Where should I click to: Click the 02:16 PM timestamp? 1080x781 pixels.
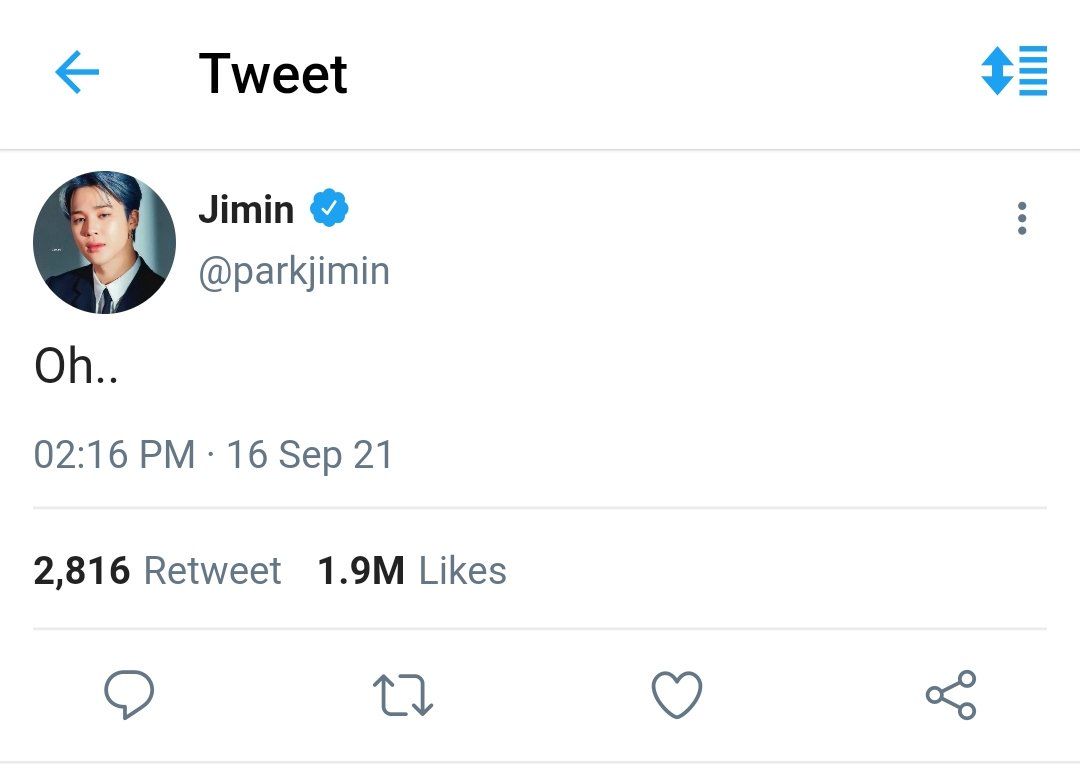(114, 455)
